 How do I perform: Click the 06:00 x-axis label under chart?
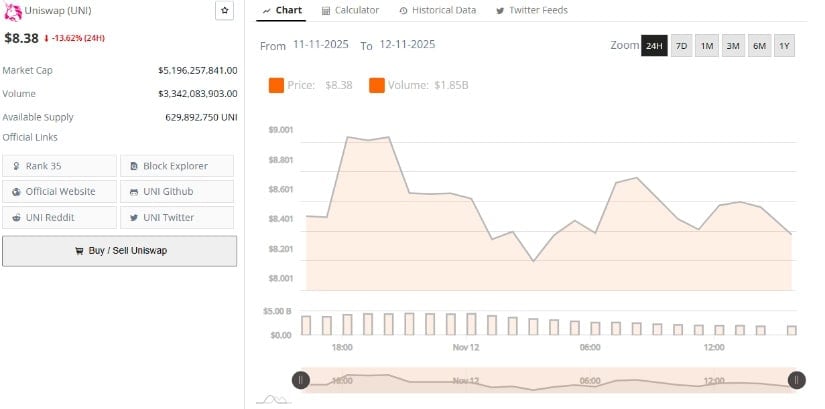click(x=590, y=347)
